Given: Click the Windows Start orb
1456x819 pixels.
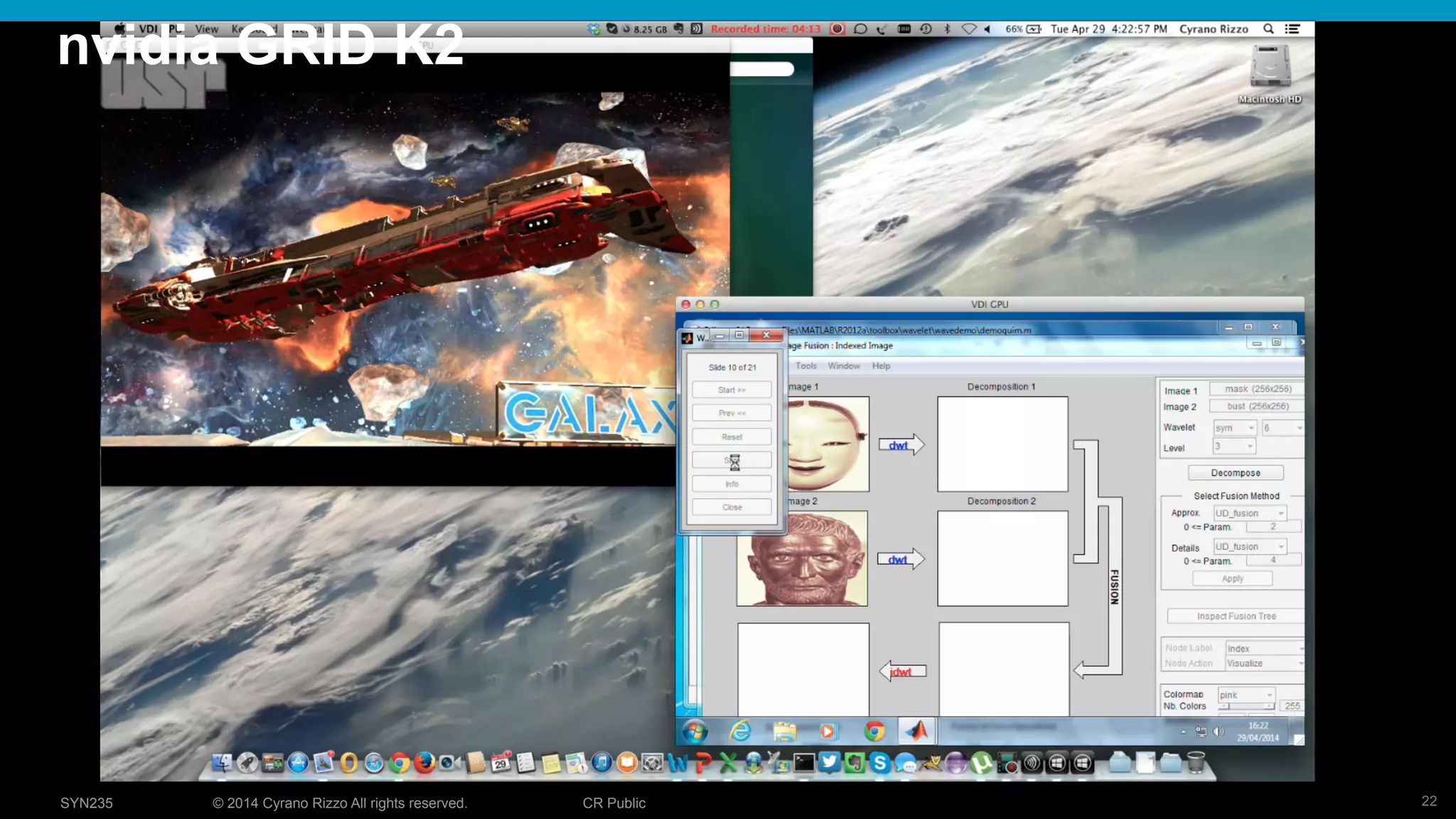Looking at the screenshot, I should coord(695,731).
